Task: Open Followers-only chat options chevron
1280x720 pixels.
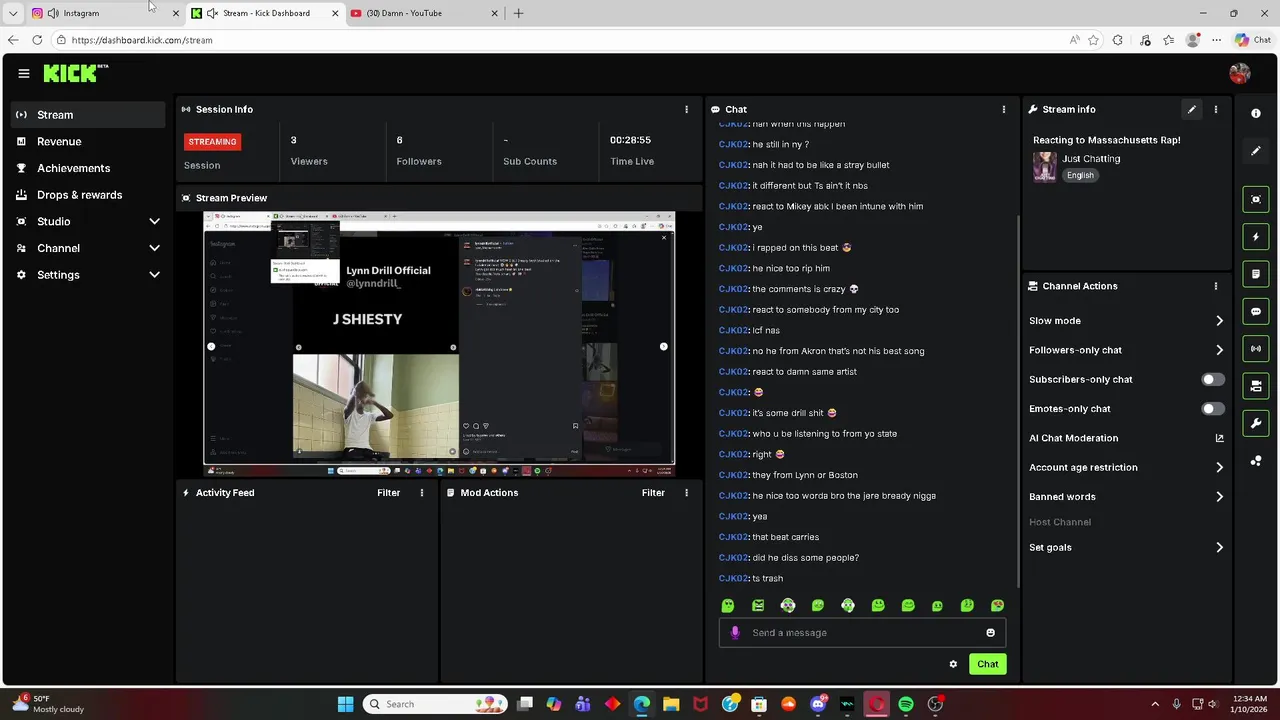Action: (x=1219, y=350)
